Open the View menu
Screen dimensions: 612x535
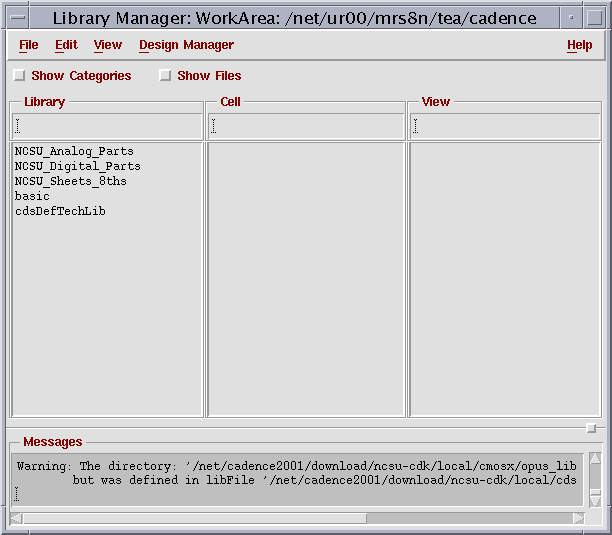coord(108,45)
